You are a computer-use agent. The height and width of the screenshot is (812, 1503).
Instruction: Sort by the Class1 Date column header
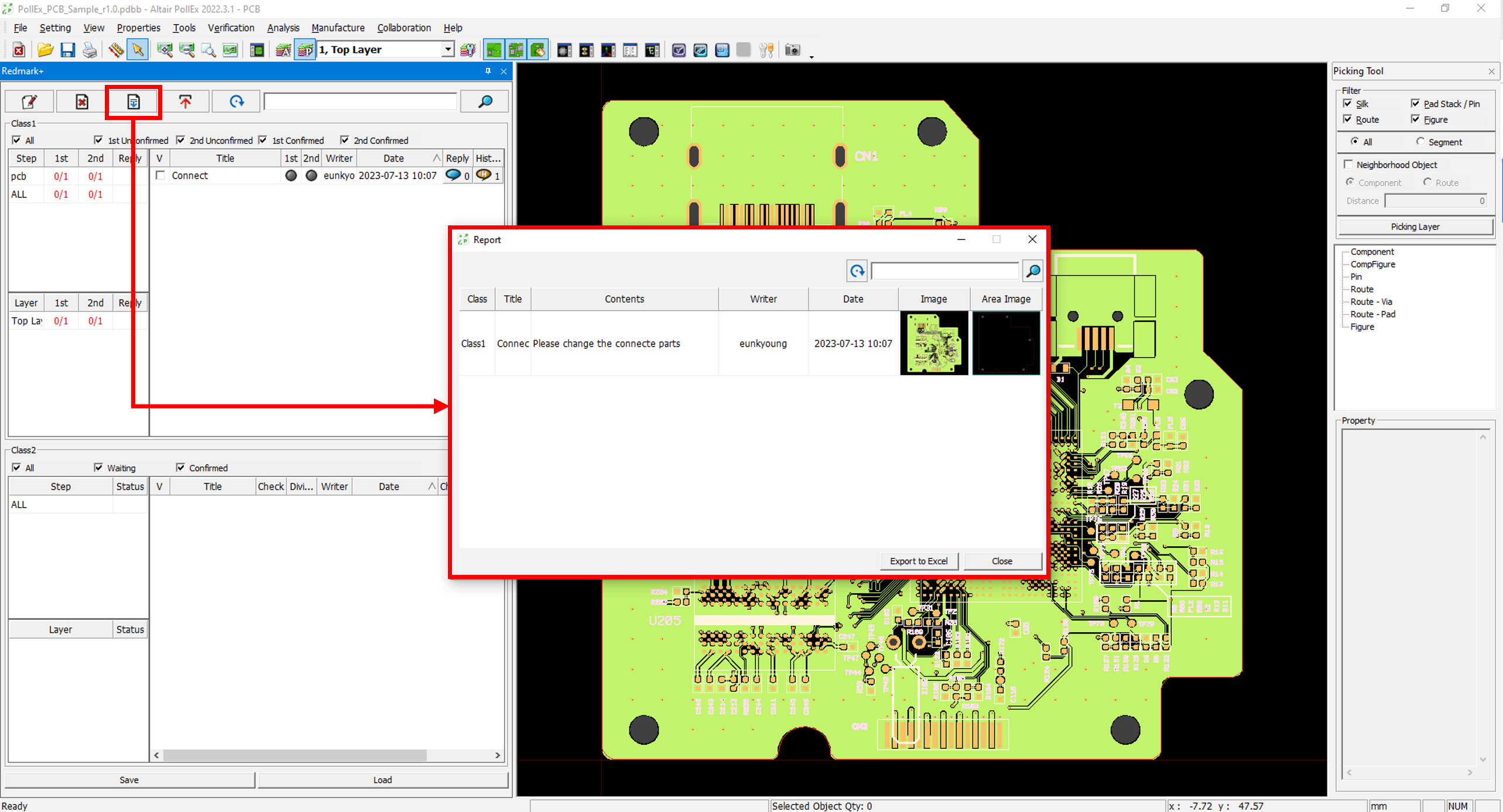coord(393,158)
